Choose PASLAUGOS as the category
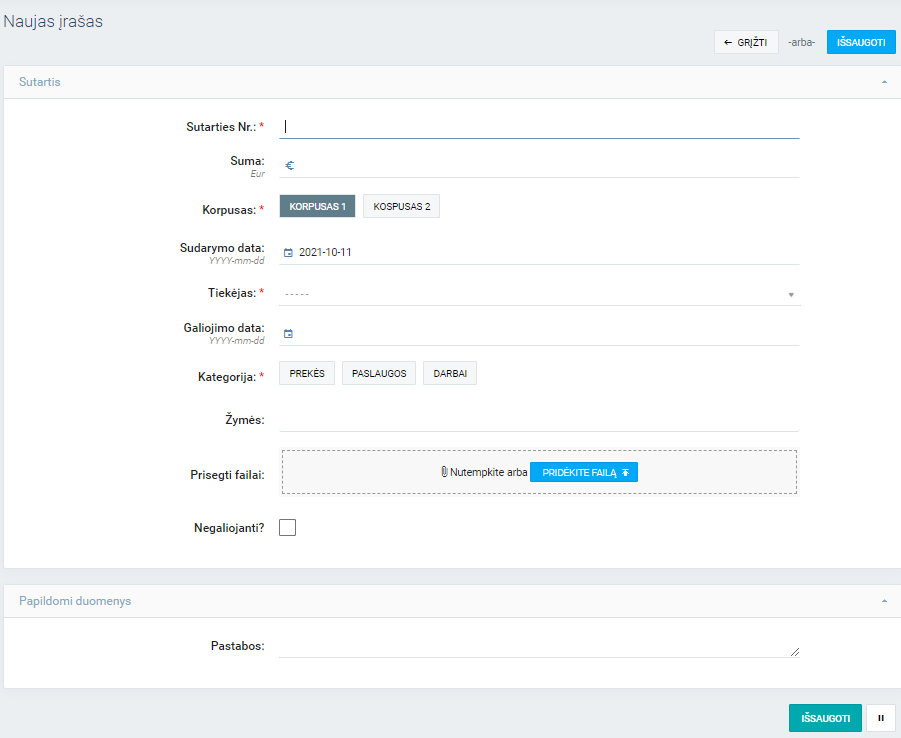The image size is (901, 738). pos(379,373)
